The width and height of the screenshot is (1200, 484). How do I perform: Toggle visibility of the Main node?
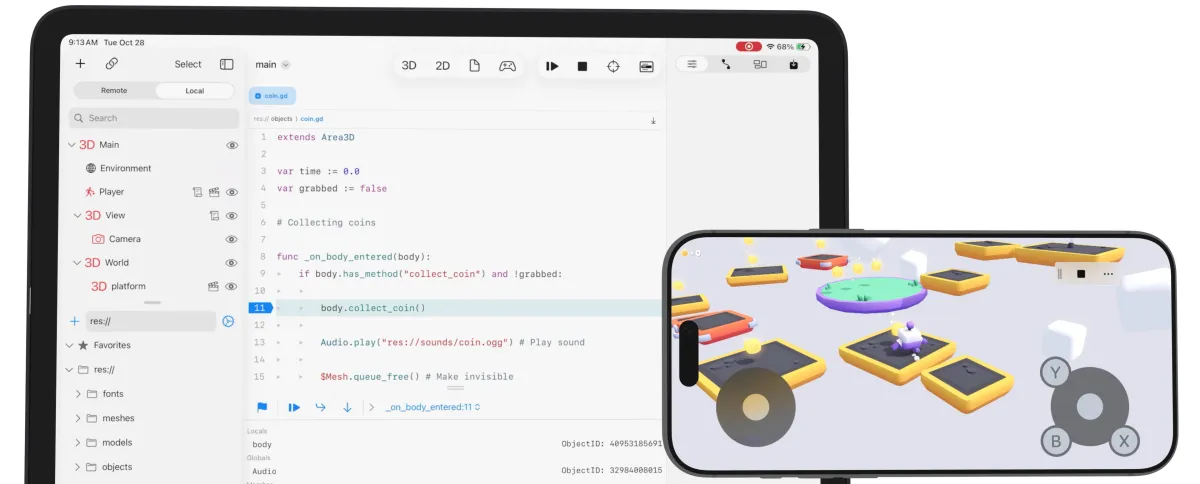coord(232,145)
